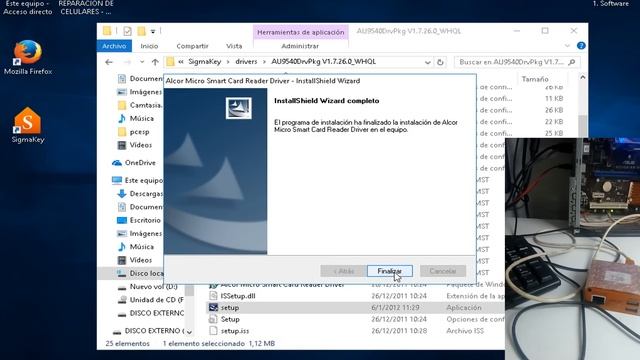Open the Archivo ribbon tab
The height and width of the screenshot is (360, 640).
click(114, 46)
